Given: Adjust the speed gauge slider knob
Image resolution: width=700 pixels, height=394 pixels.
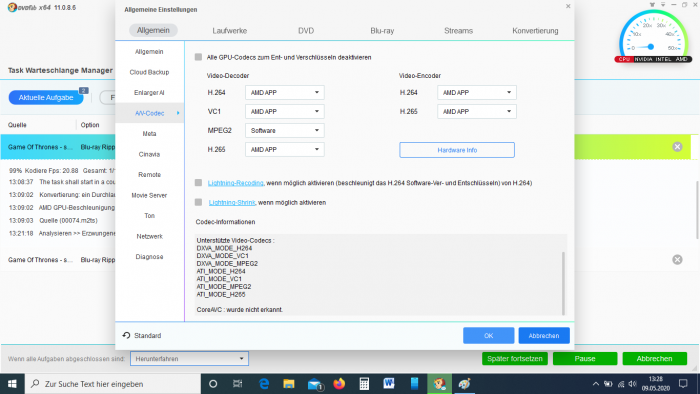Looking at the screenshot, I should 650,47.
